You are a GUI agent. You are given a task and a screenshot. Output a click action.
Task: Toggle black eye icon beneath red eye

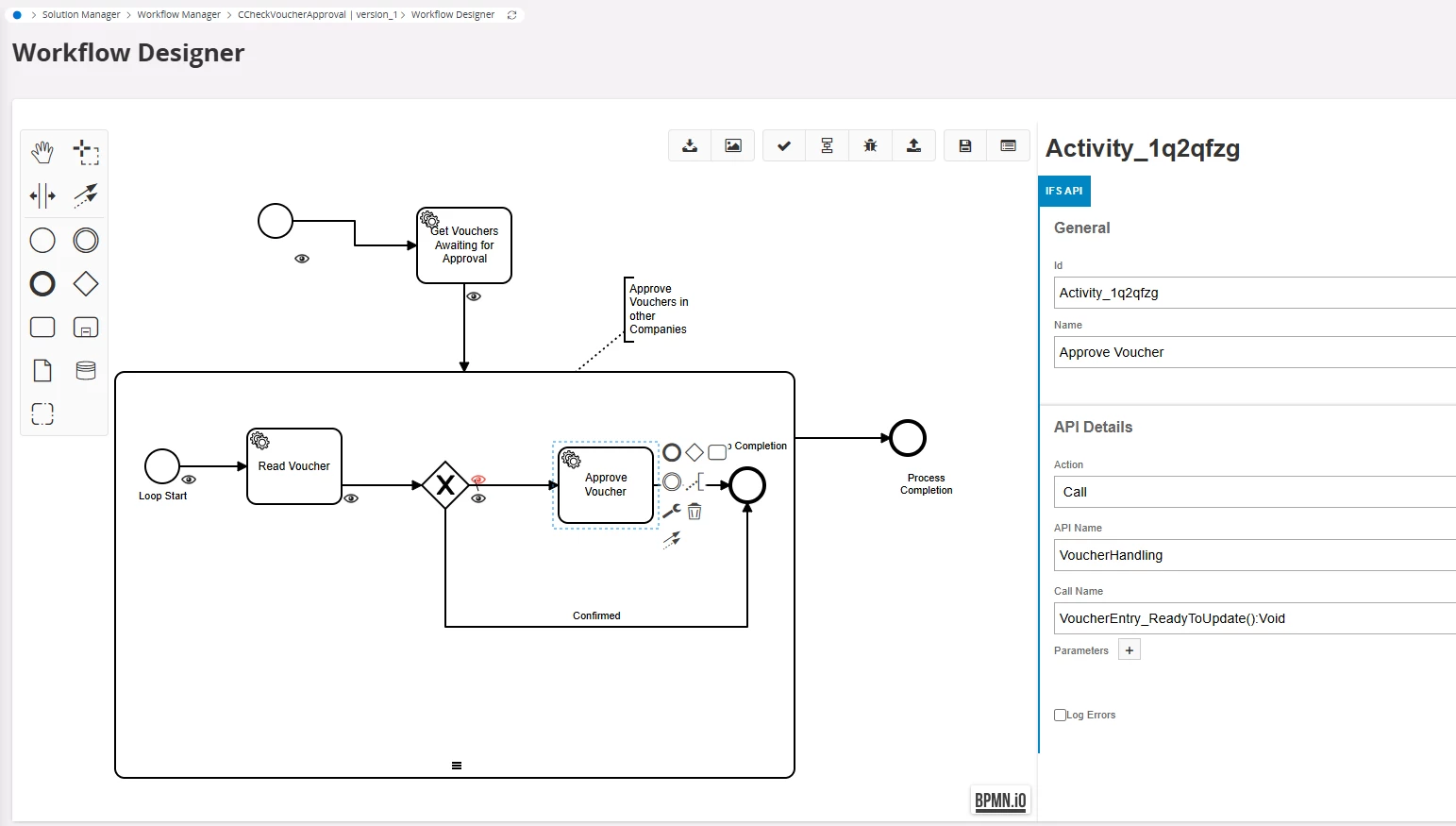[478, 498]
